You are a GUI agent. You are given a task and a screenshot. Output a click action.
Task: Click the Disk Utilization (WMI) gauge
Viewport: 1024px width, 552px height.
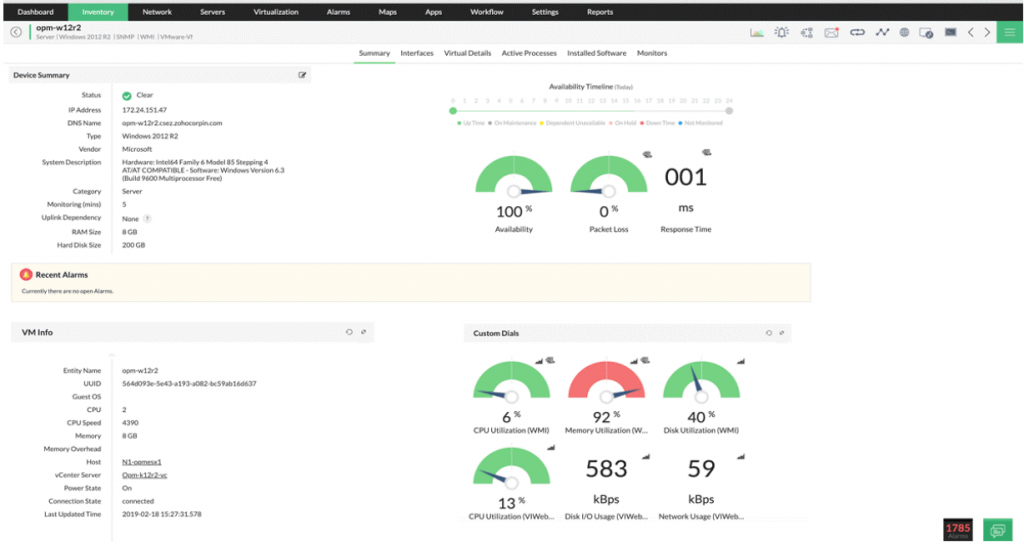(x=701, y=381)
